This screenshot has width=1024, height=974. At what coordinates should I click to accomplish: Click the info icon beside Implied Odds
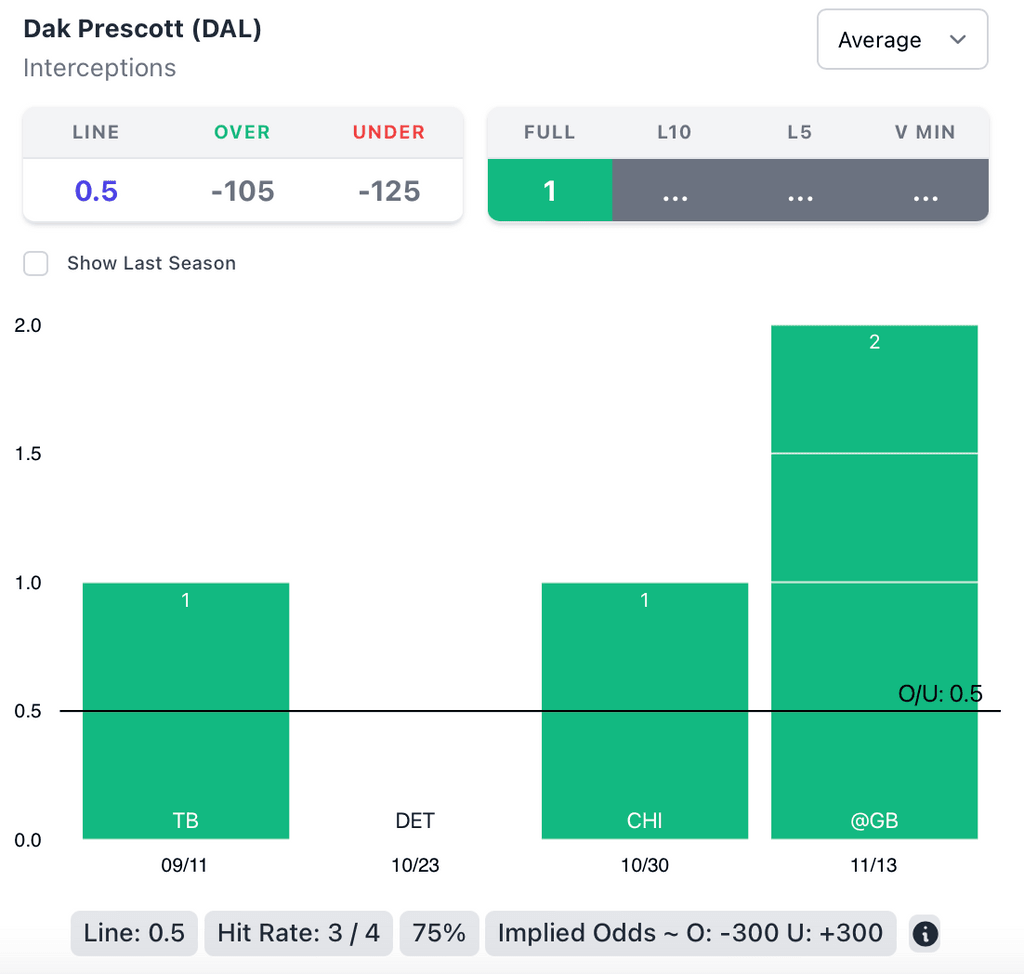926,934
